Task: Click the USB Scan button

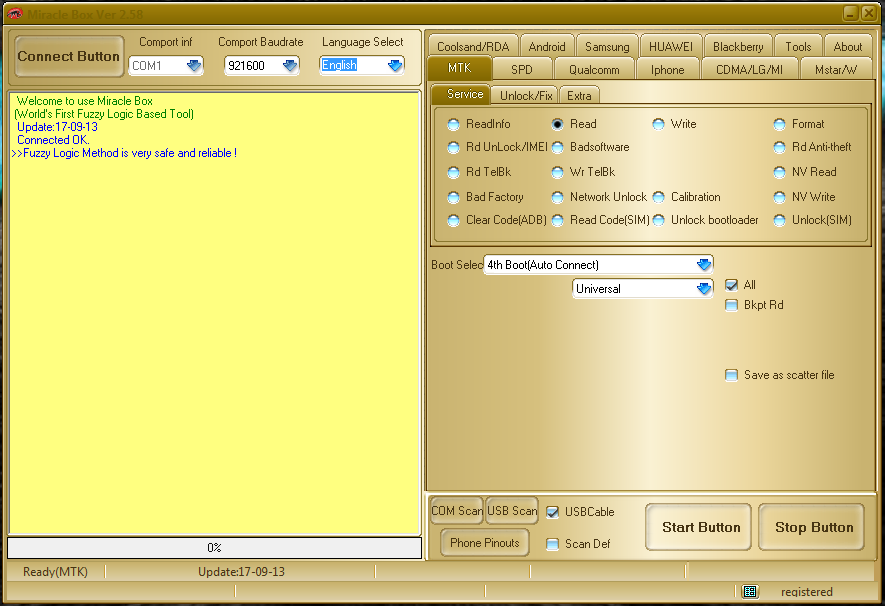Action: pyautogui.click(x=512, y=511)
